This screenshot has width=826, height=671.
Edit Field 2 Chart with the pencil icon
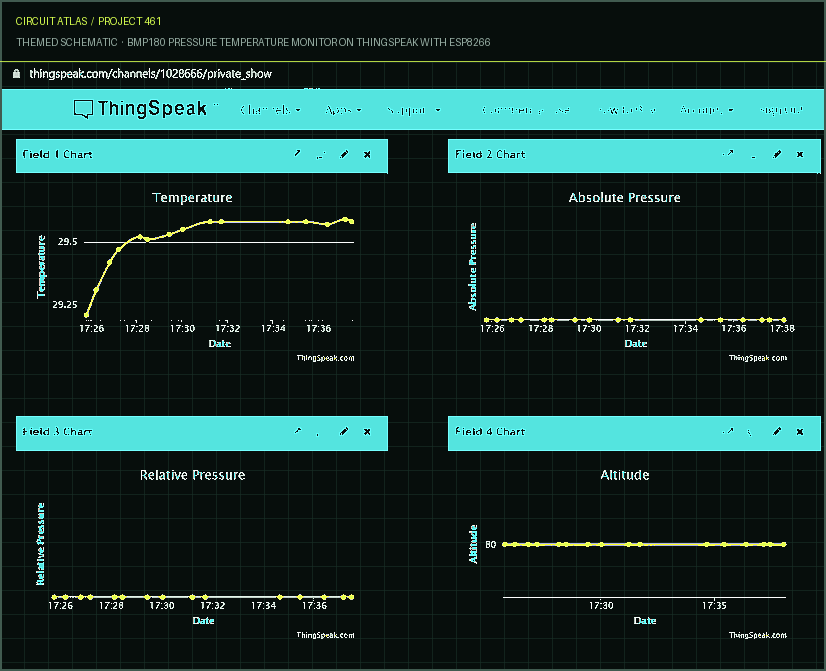(x=777, y=154)
